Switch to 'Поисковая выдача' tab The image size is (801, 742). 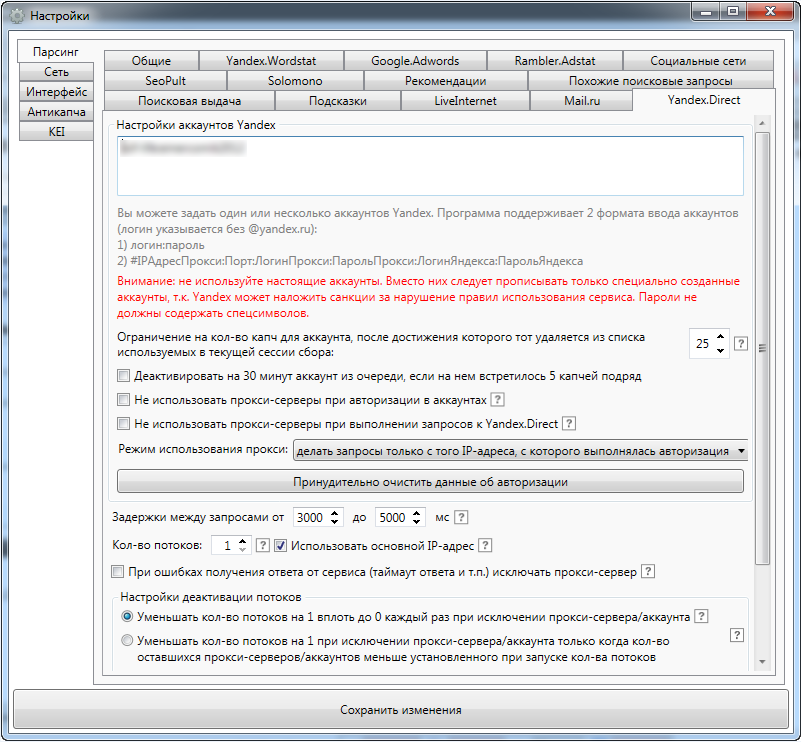[x=190, y=101]
